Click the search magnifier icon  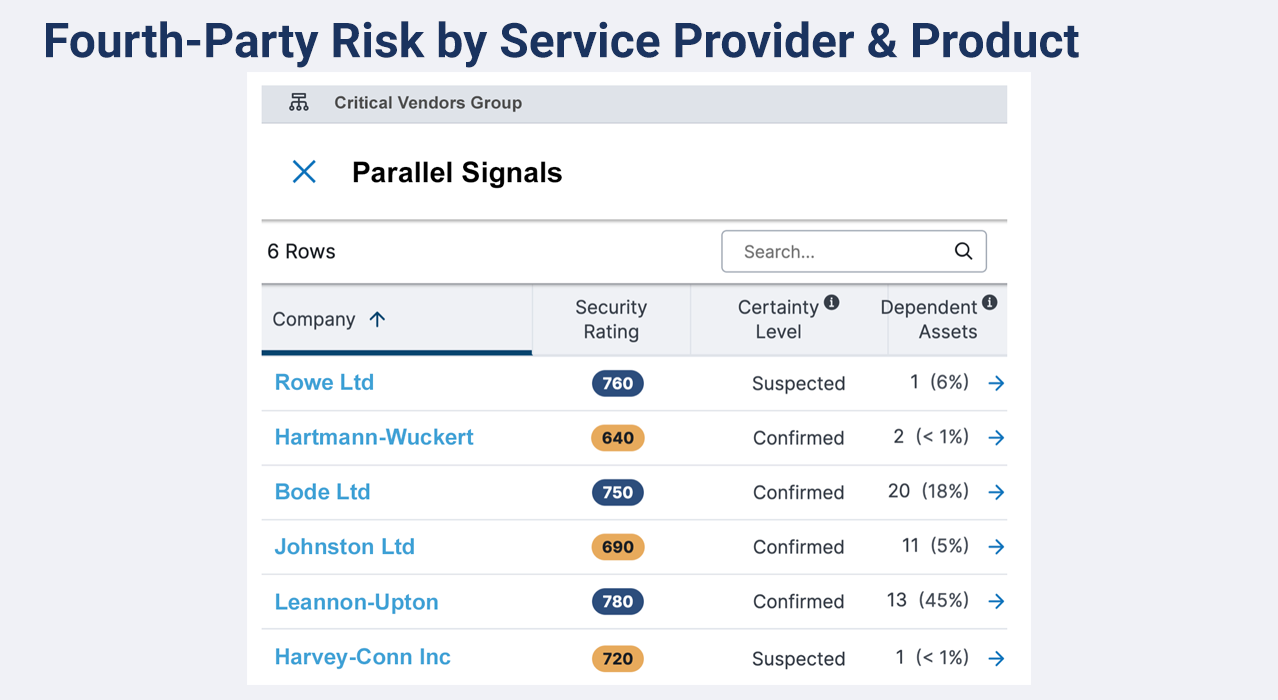coord(963,252)
